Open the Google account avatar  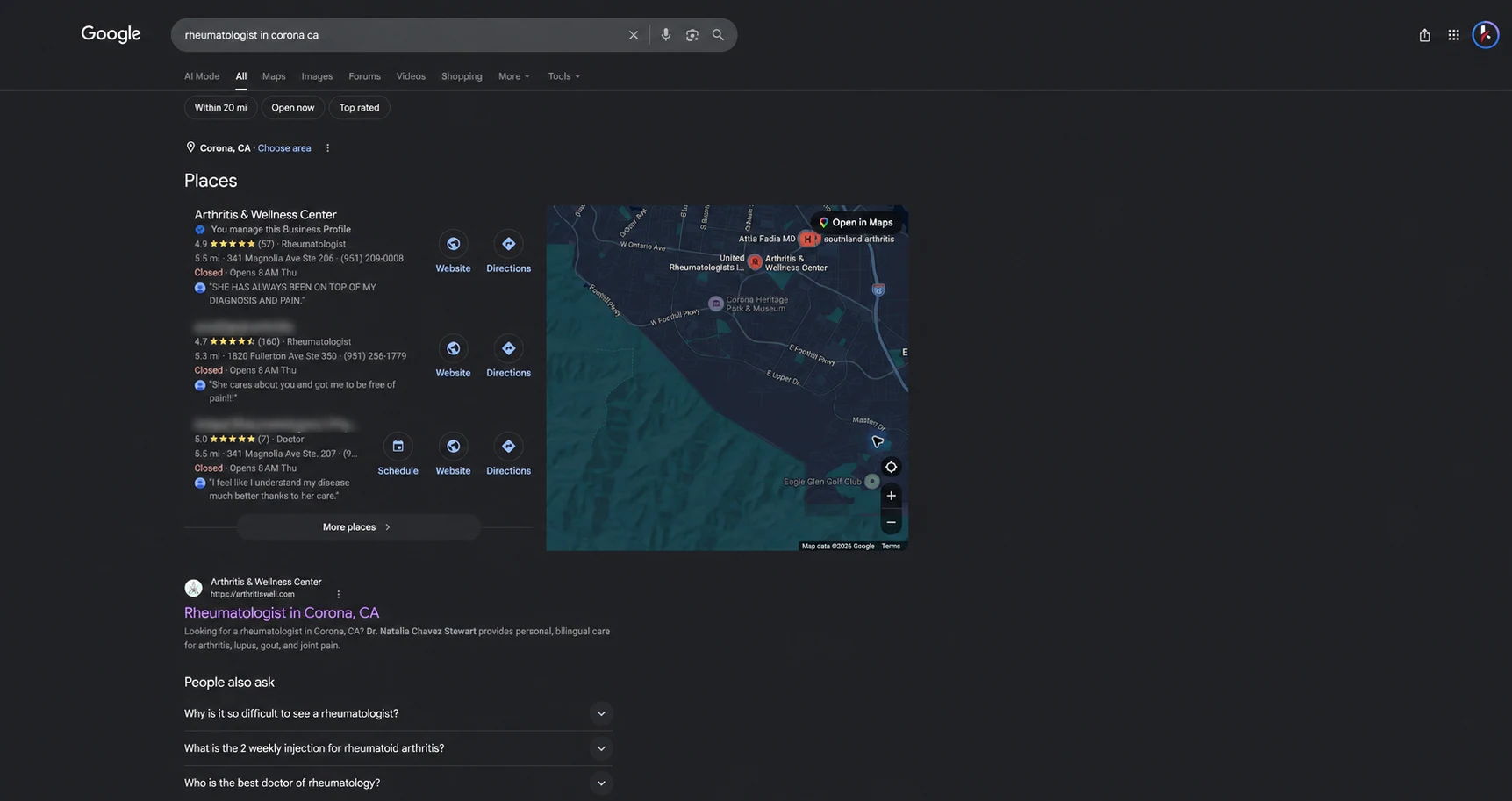point(1485,35)
